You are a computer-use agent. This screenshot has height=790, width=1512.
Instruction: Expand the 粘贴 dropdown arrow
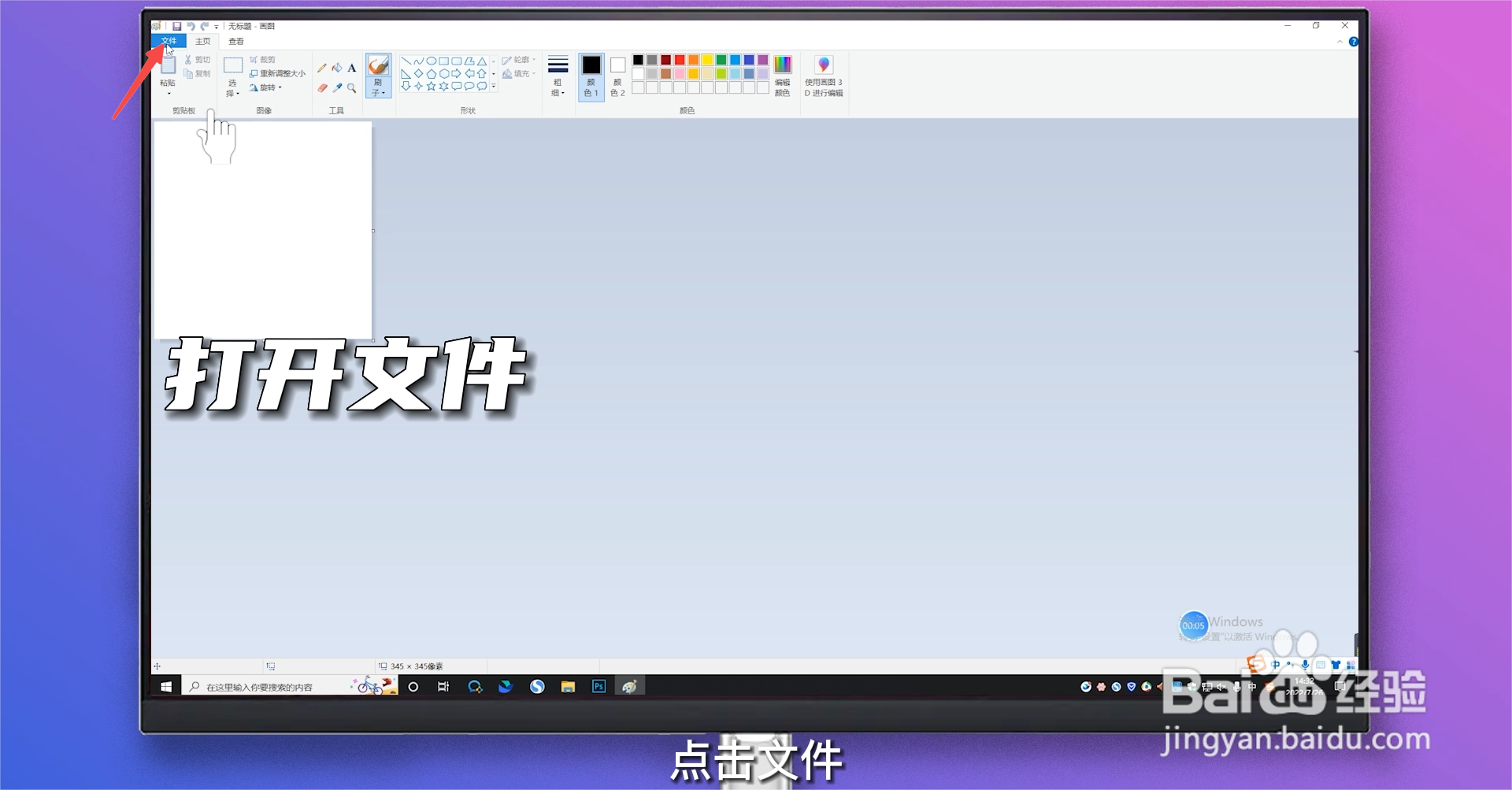tap(169, 94)
